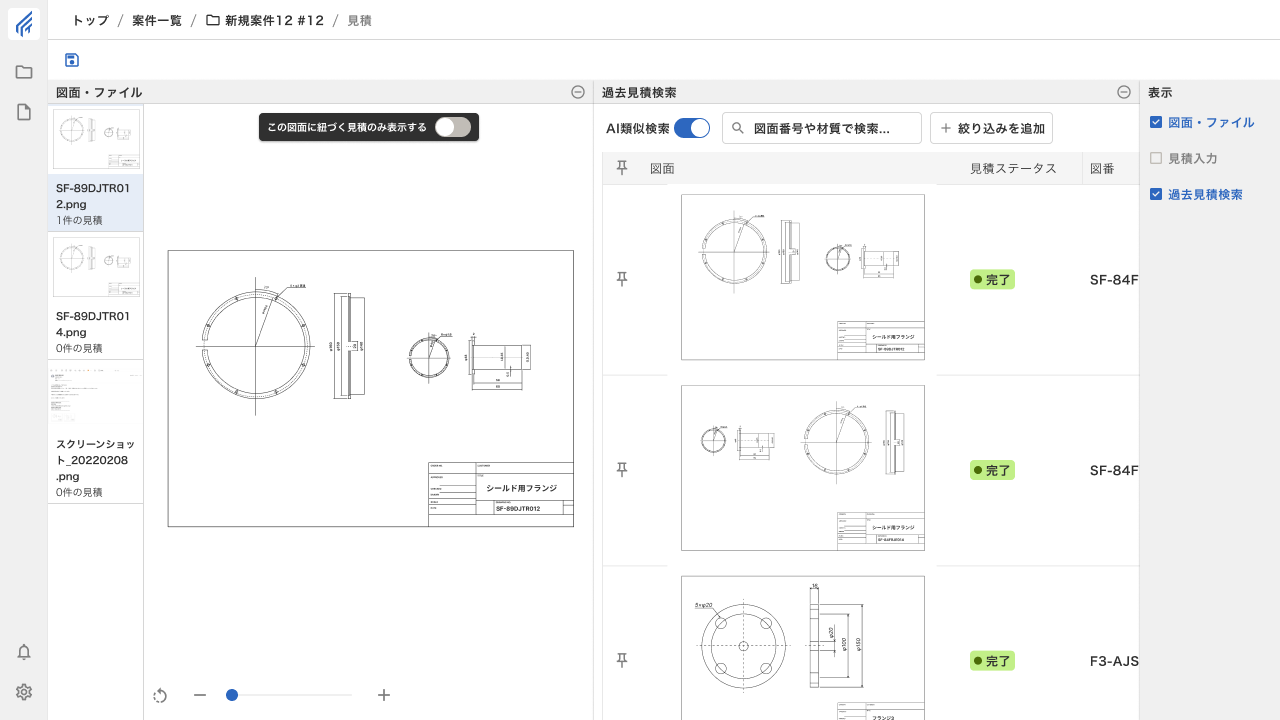Click the drawing zoom slider handle
Image resolution: width=1280 pixels, height=720 pixels.
coord(232,695)
